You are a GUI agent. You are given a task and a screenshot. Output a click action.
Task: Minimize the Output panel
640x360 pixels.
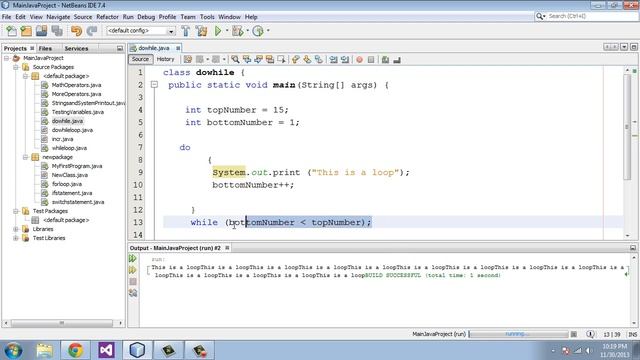click(x=633, y=248)
